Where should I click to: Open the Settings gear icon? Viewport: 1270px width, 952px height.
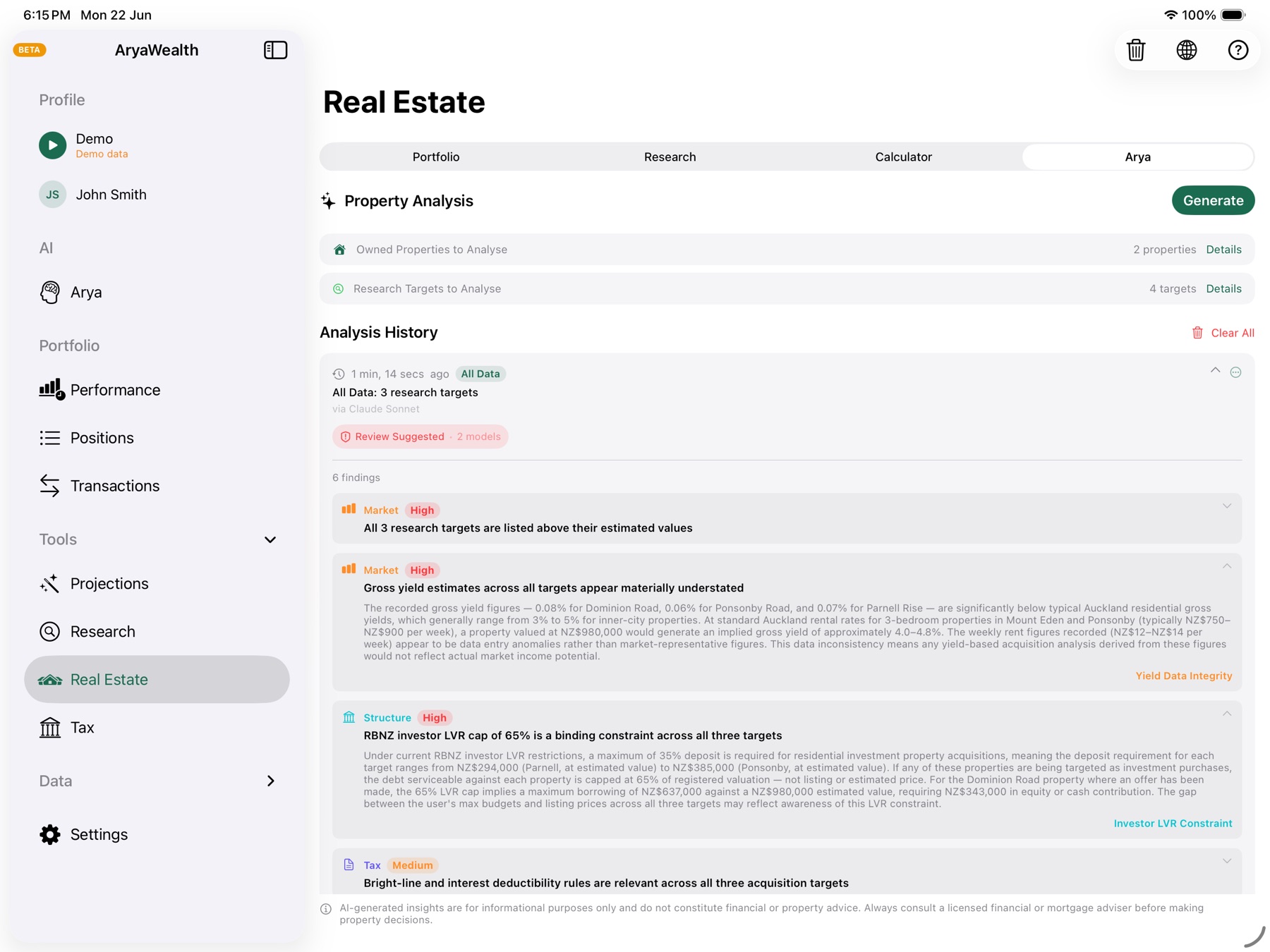coord(49,835)
